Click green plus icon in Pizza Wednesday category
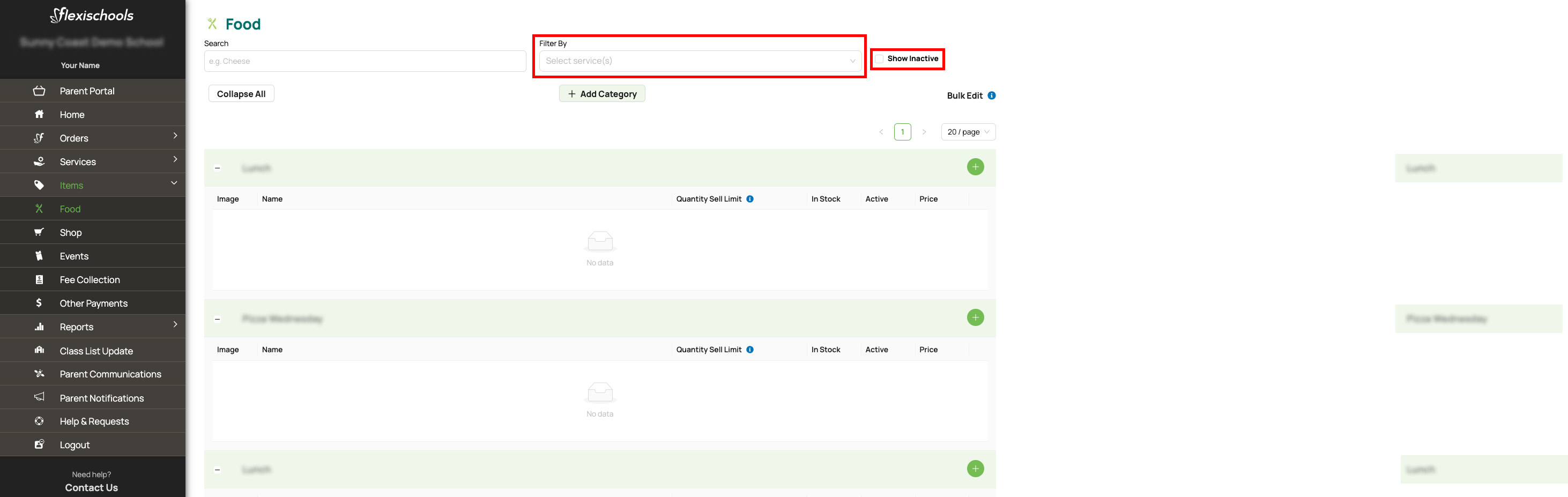Screen dimensions: 1568x497 [x=975, y=317]
